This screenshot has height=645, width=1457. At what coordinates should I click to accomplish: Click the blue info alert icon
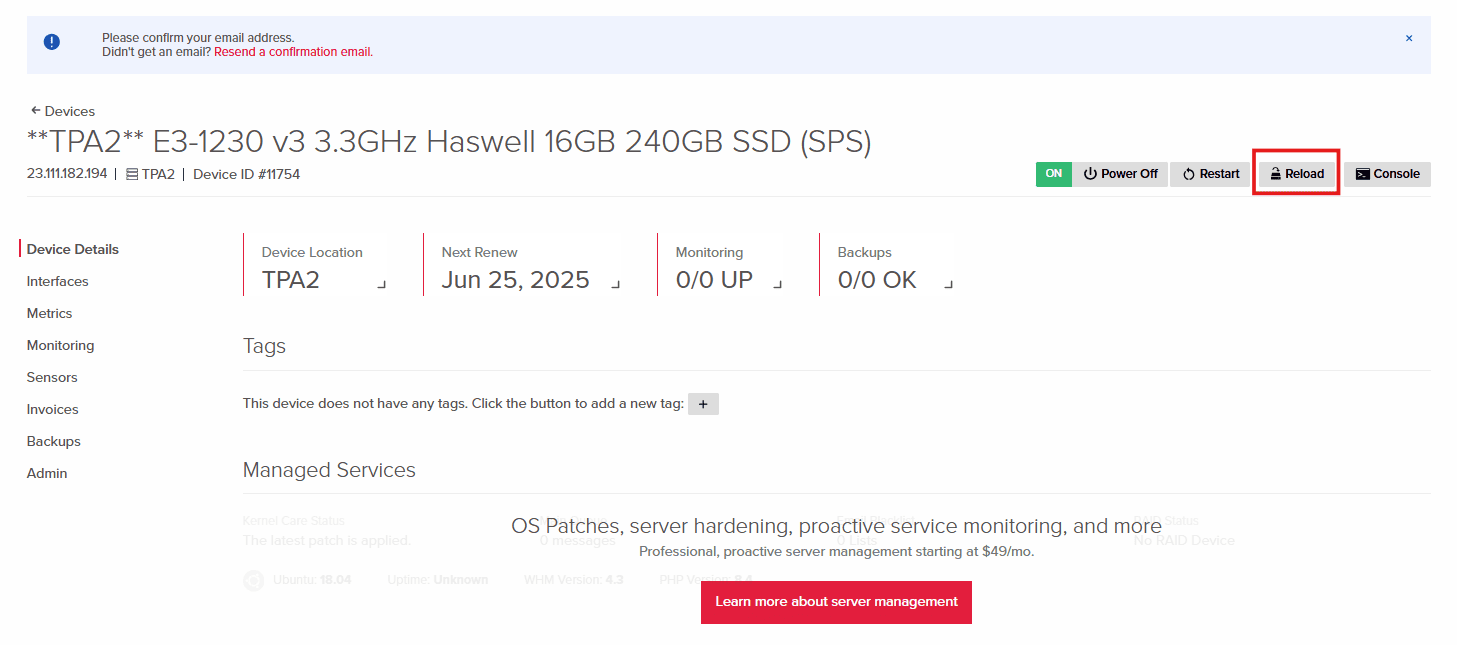[x=52, y=42]
